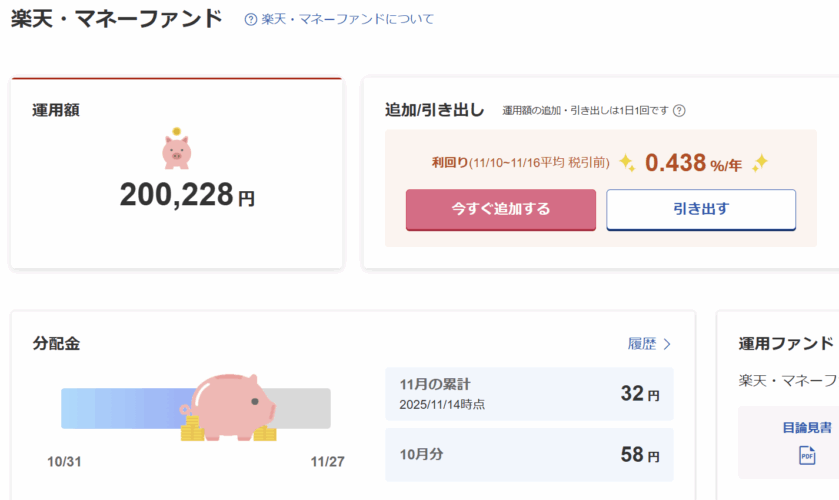This screenshot has width=839, height=500.
Task: Expand 履歴 with the chevron arrow
Action: coord(668,344)
